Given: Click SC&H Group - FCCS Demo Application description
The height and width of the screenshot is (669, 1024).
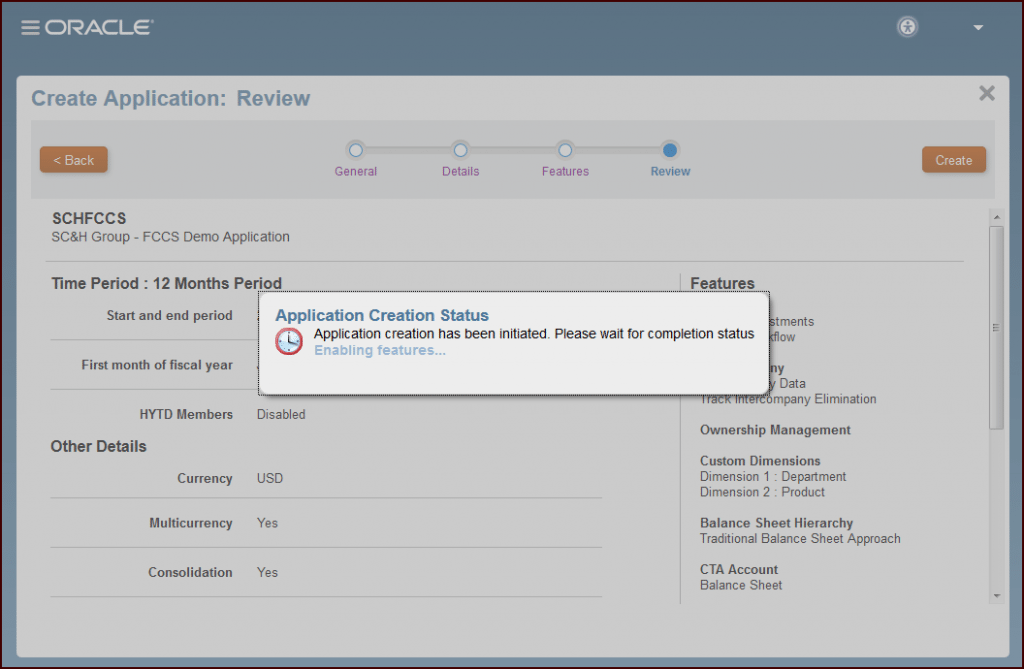Looking at the screenshot, I should click(170, 237).
